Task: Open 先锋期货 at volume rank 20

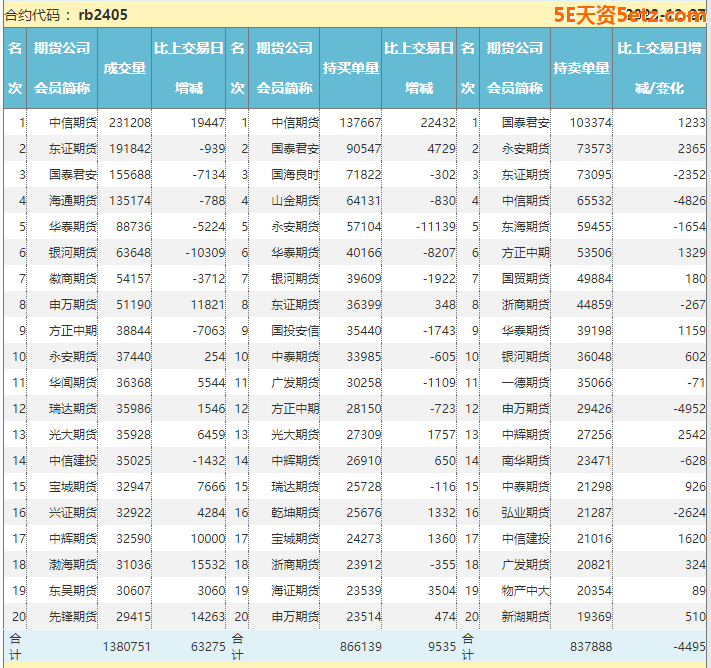Action: click(73, 617)
